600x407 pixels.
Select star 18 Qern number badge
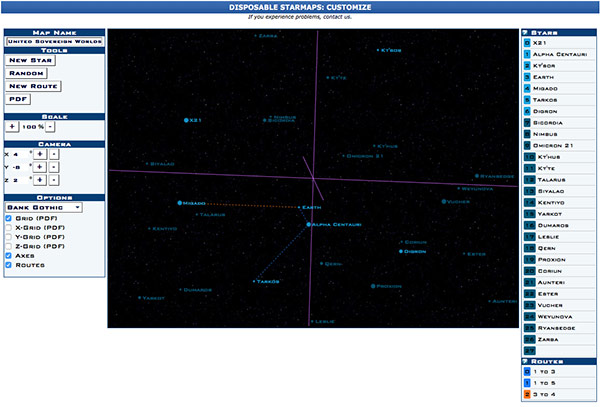point(530,248)
